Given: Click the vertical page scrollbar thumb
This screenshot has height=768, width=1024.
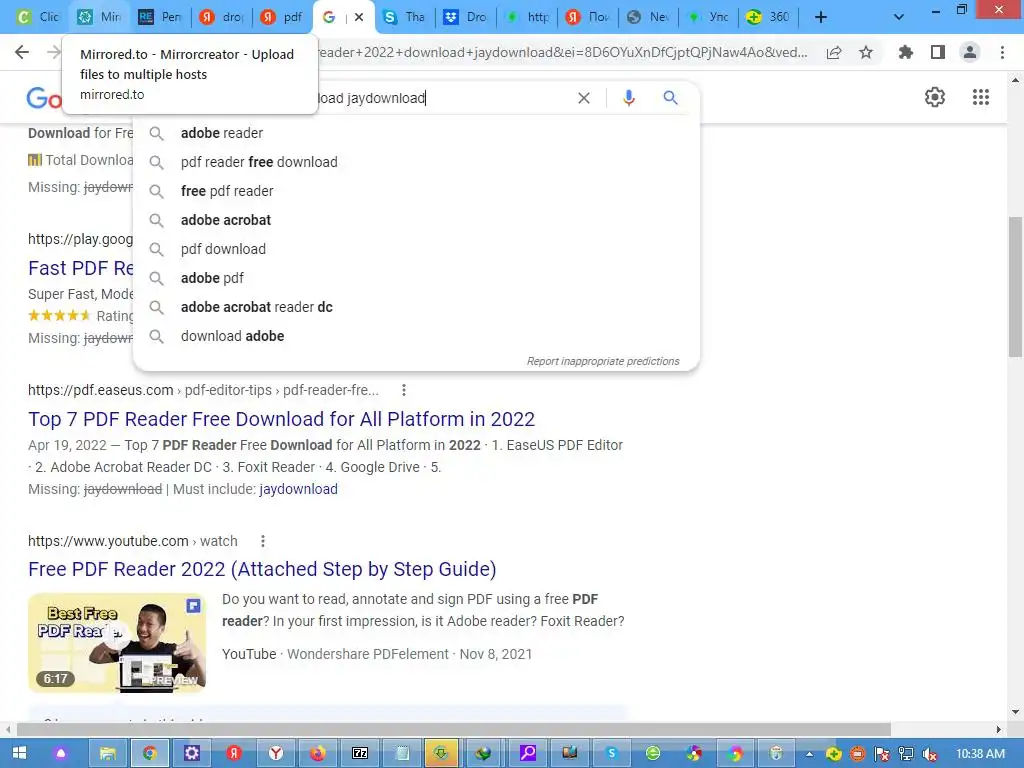Looking at the screenshot, I should coord(1015,286).
